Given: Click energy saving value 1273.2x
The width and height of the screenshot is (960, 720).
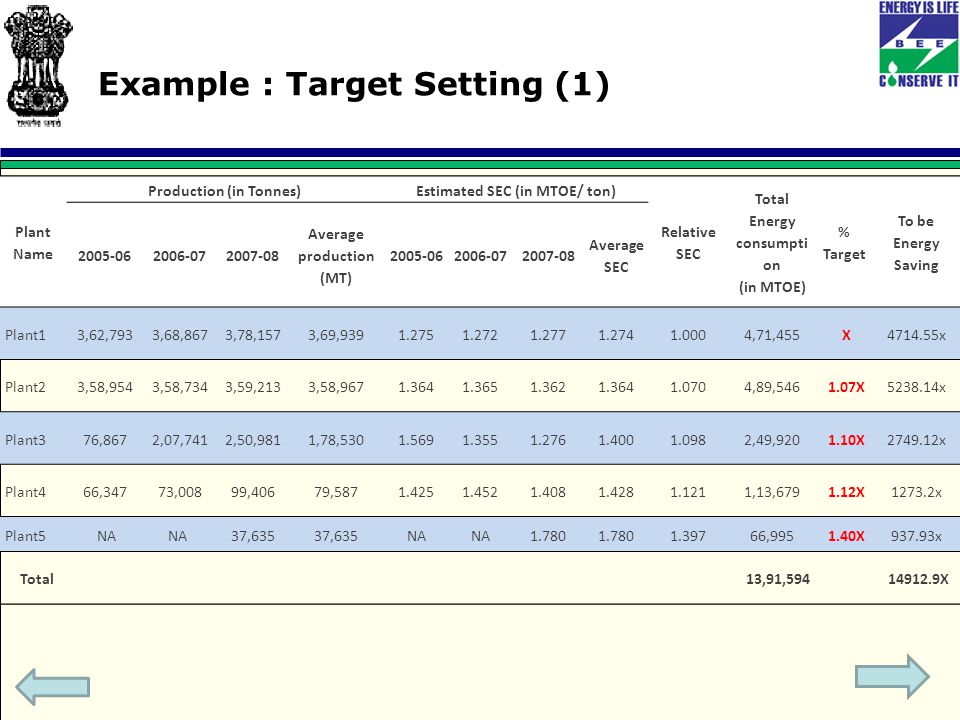Looking at the screenshot, I should pos(917,492).
